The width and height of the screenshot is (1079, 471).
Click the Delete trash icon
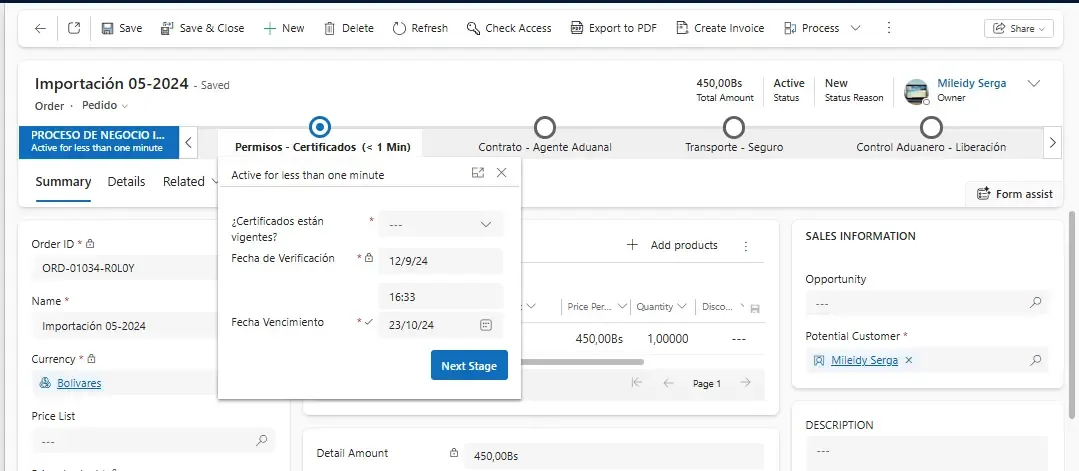tap(348, 28)
